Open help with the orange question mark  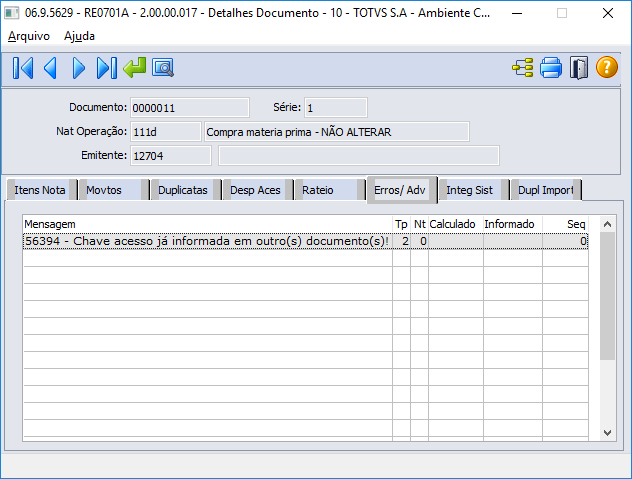[607, 67]
